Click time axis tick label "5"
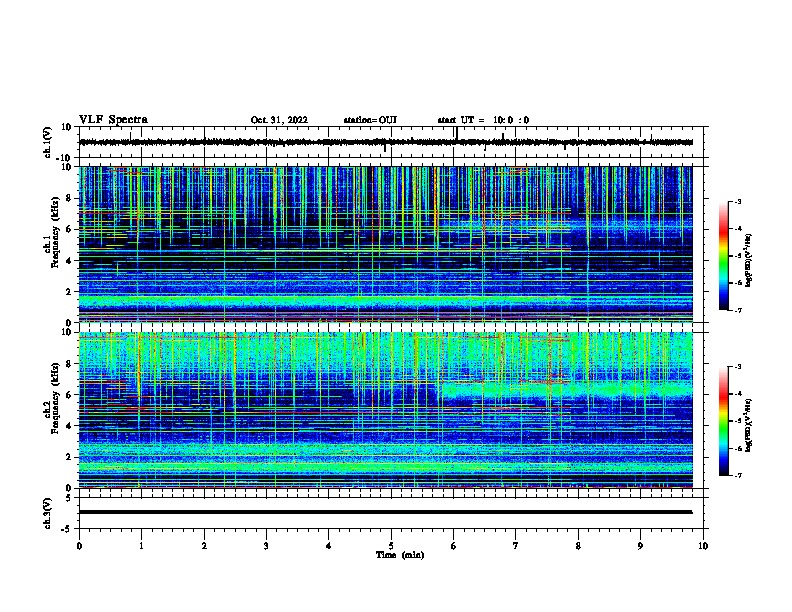The height and width of the screenshot is (612, 792). click(x=391, y=546)
